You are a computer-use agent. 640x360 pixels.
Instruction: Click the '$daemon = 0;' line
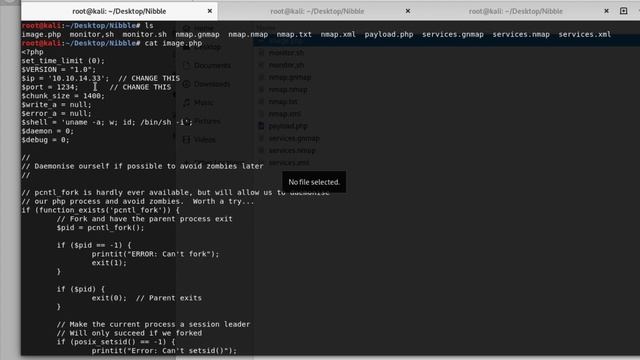point(48,131)
